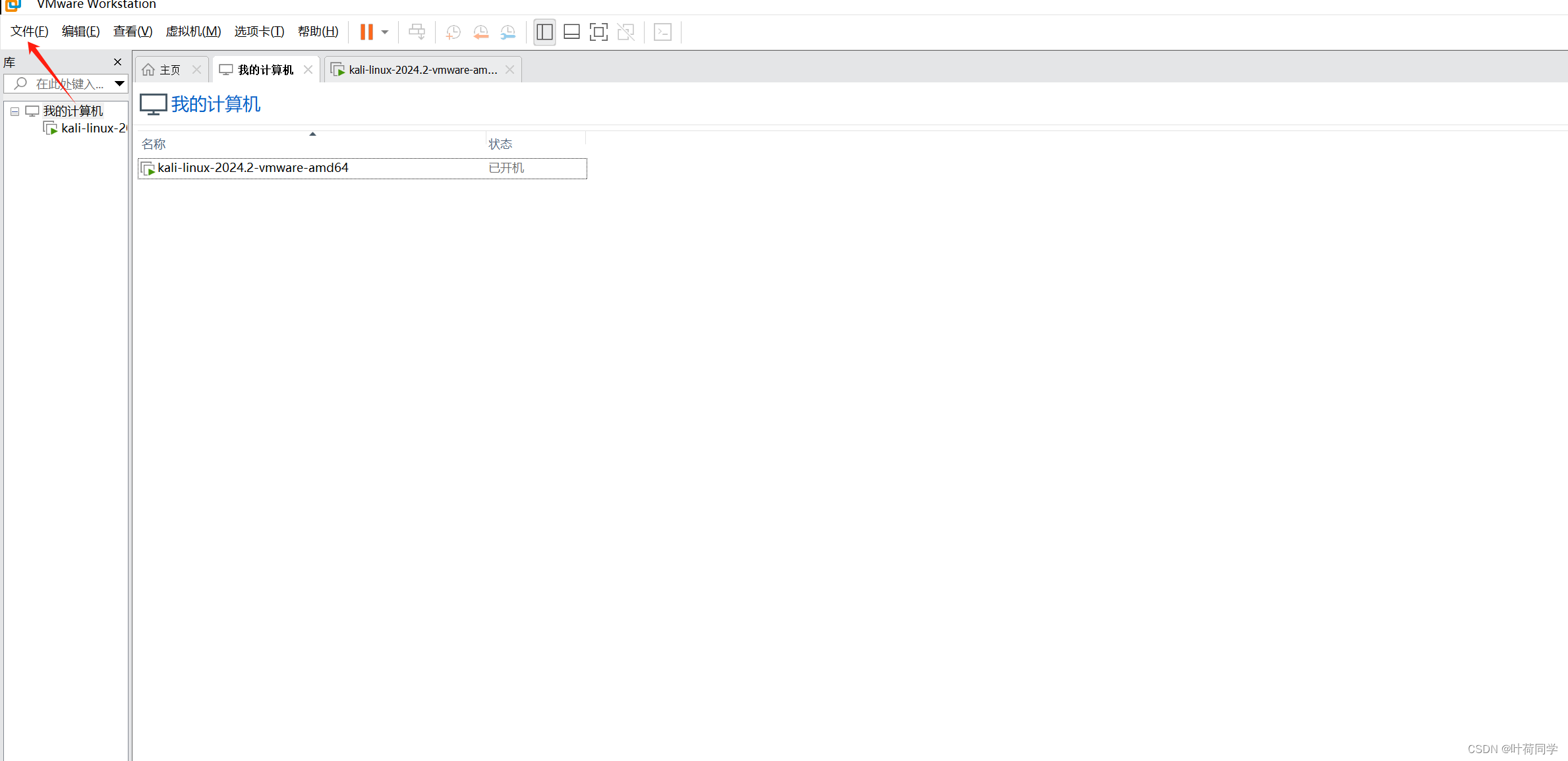Toggle the thumbnail bar view icon
Screen dimensions: 1568x761
click(571, 32)
